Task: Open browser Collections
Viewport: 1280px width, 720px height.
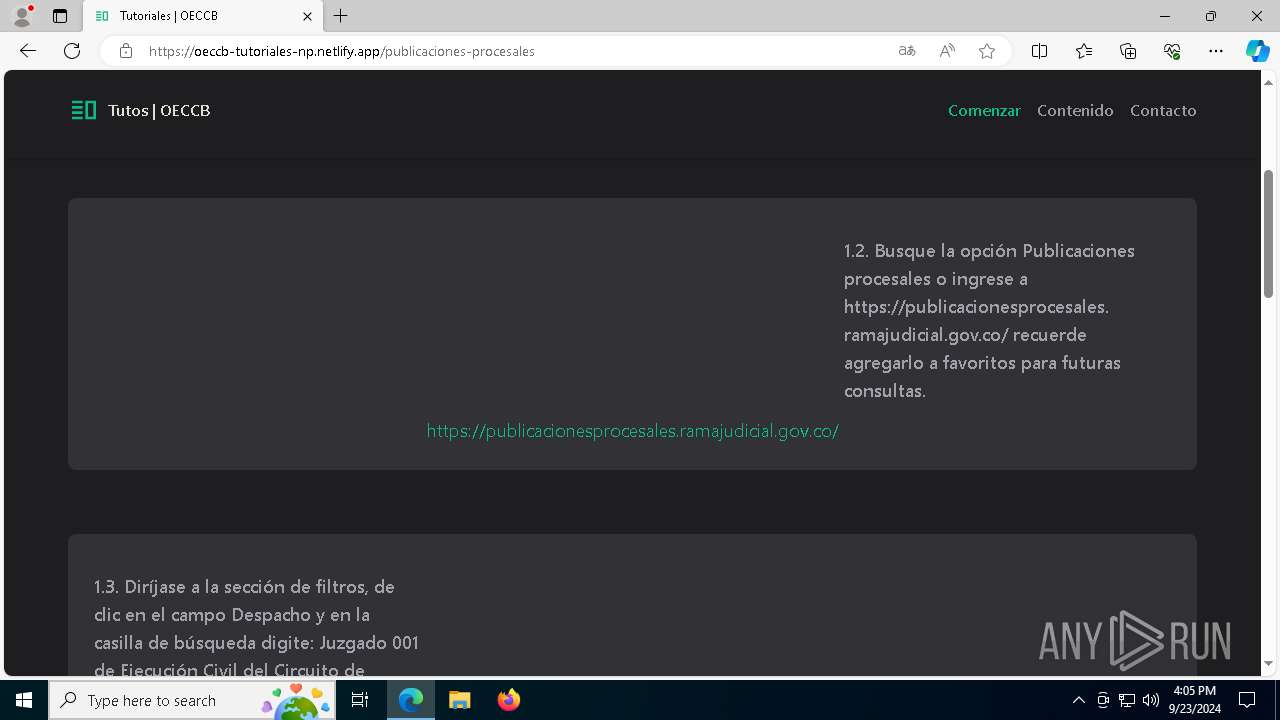Action: point(1128,51)
